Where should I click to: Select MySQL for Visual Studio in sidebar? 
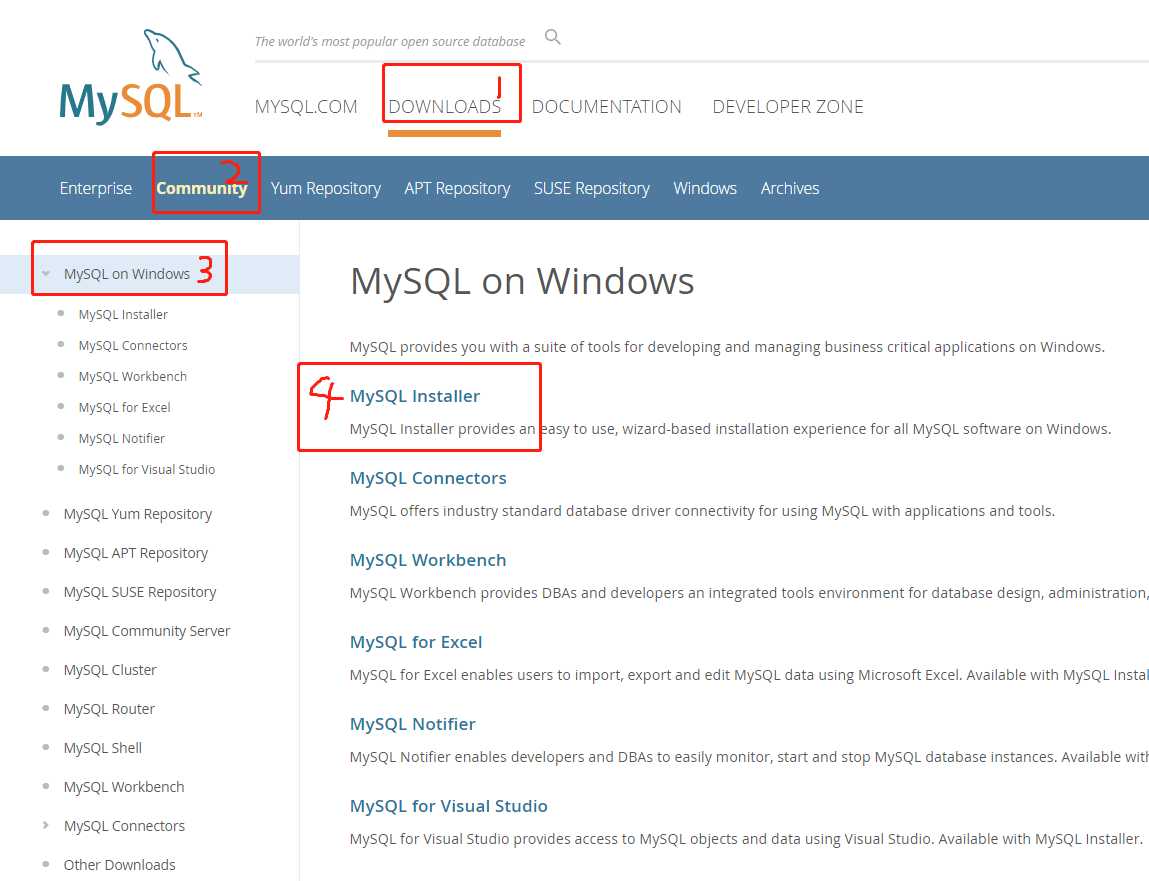click(x=147, y=469)
